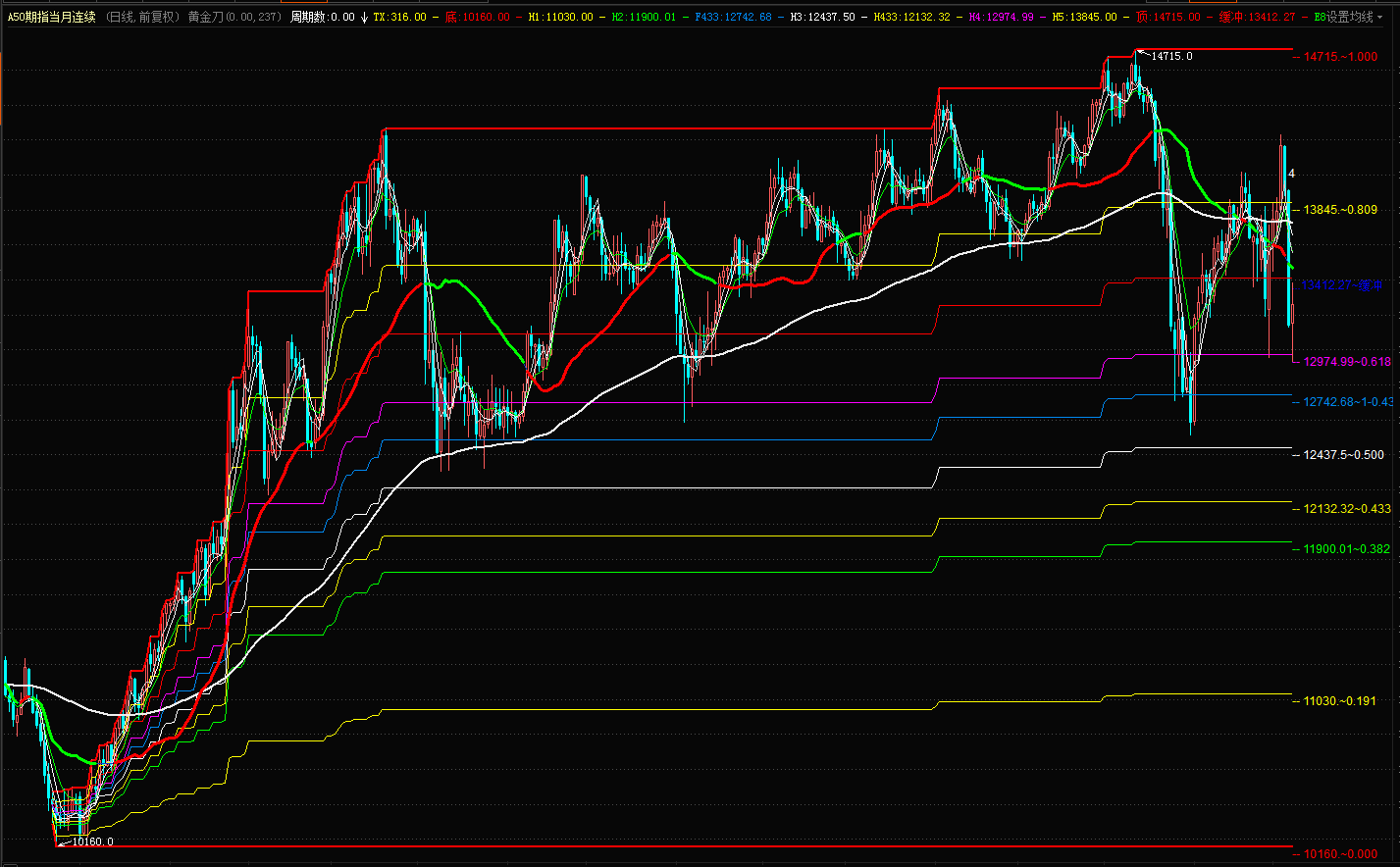
Task: Click the F433:12742.68 header value
Action: (x=733, y=17)
